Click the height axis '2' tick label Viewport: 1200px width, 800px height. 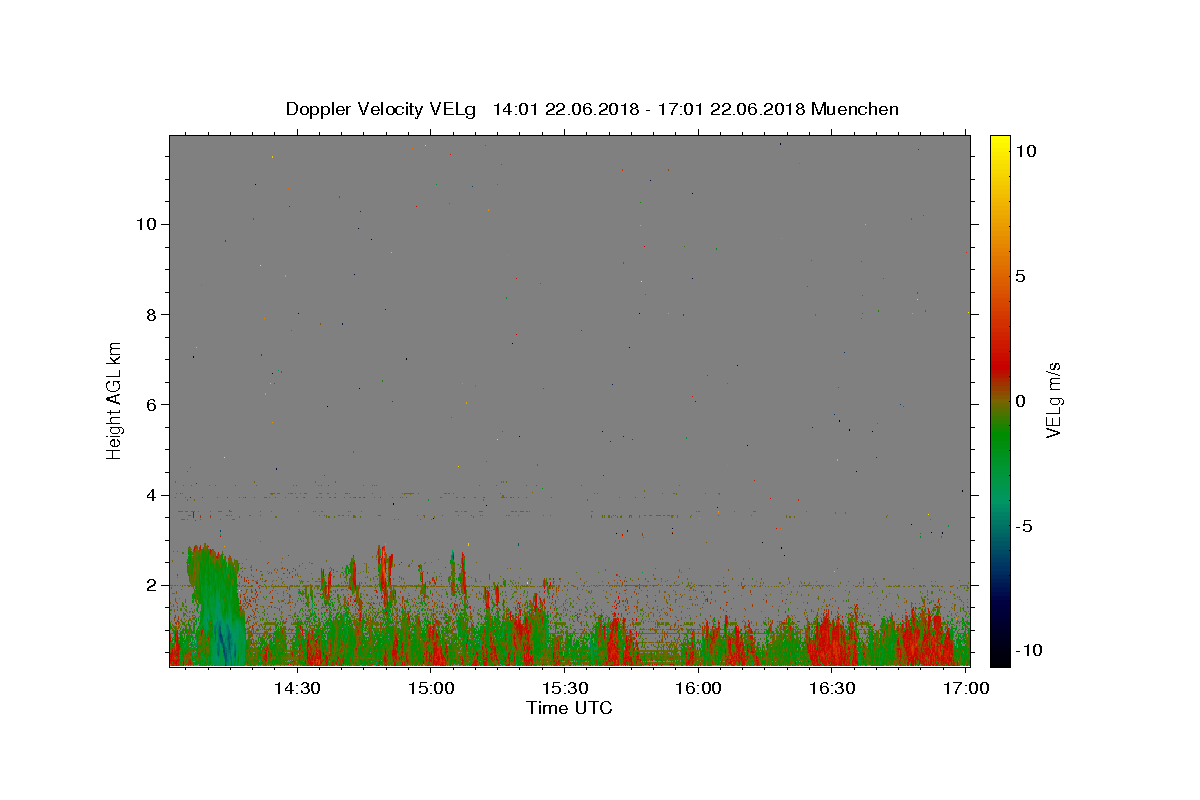151,585
